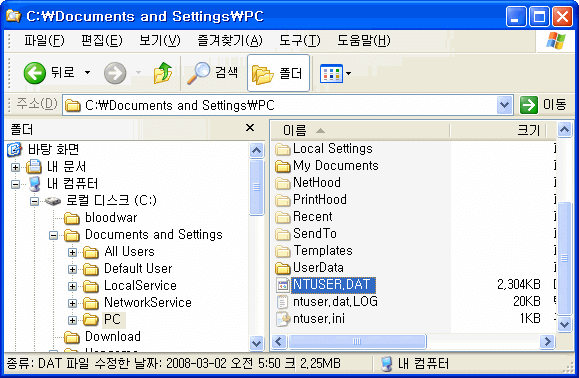This screenshot has height=378, width=579.
Task: Expand the 내 문서 tree node
Action: pyautogui.click(x=16, y=167)
